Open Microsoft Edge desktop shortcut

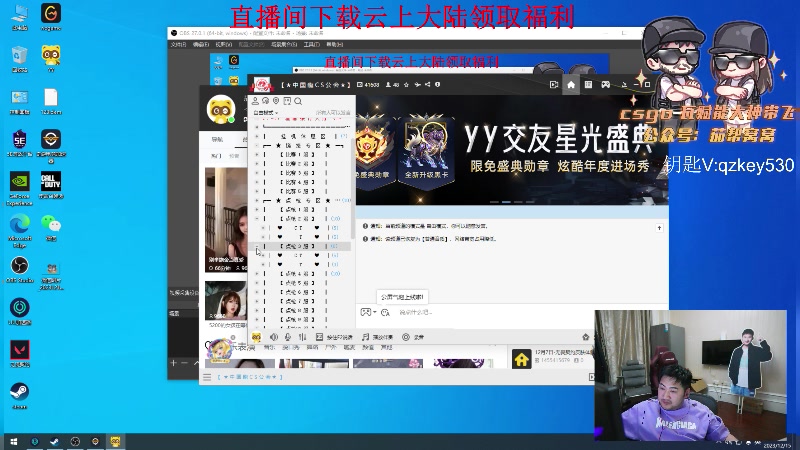click(19, 231)
